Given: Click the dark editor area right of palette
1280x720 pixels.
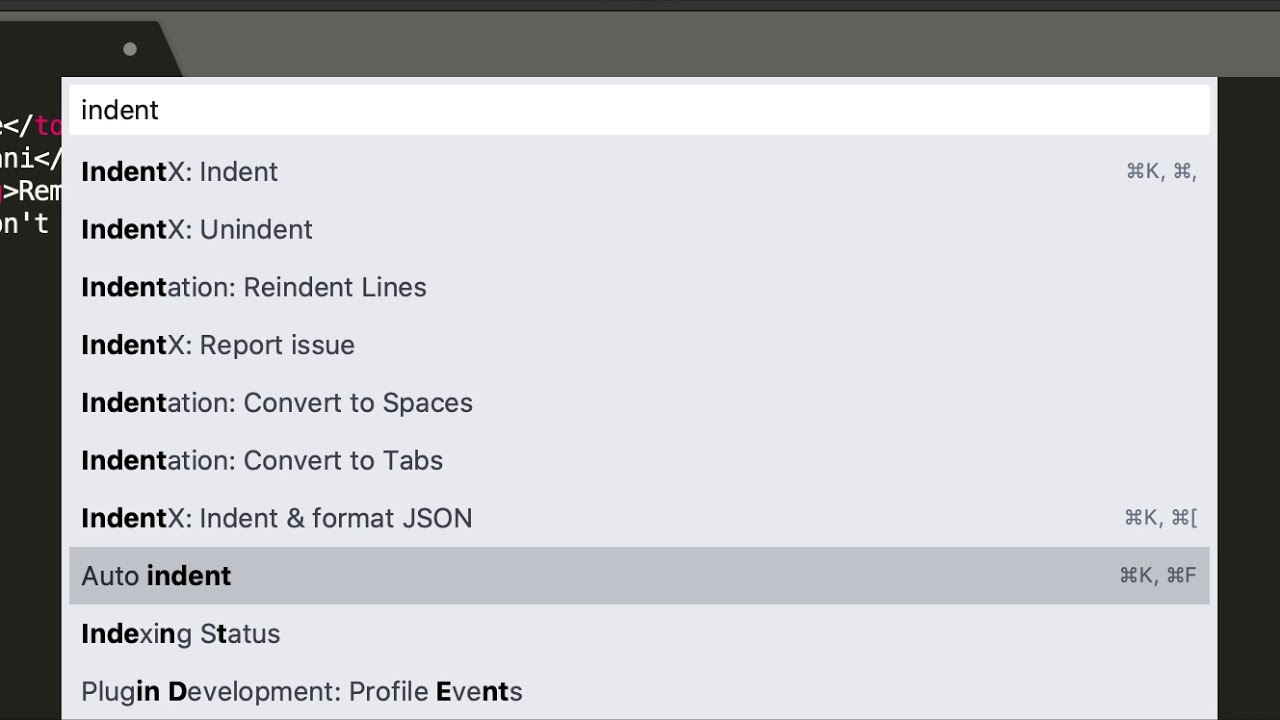Looking at the screenshot, I should (x=1249, y=400).
